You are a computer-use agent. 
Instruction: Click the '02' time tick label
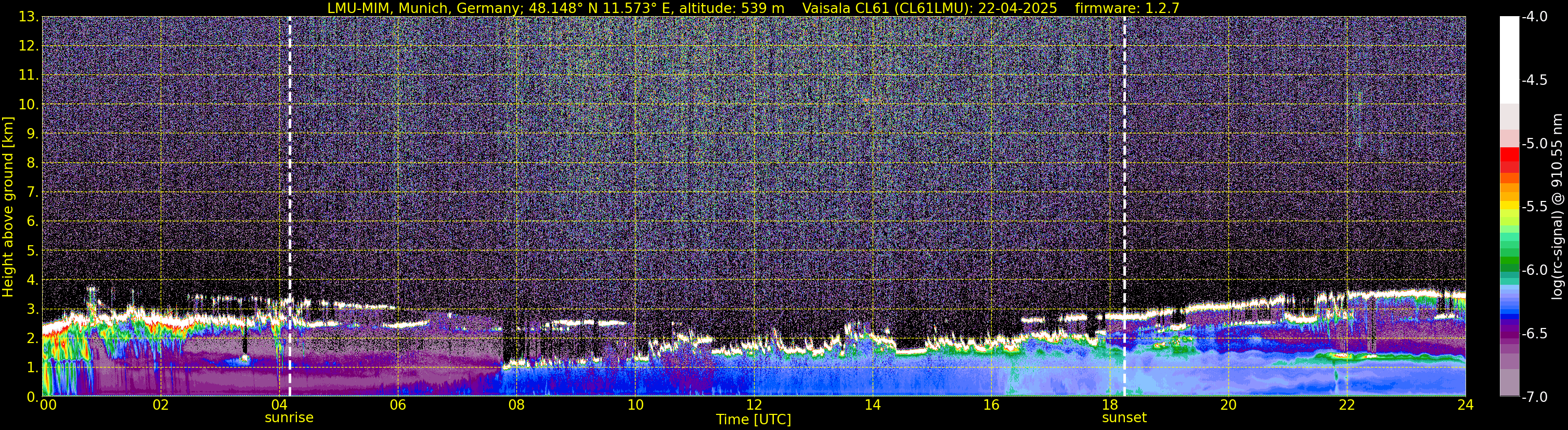click(160, 405)
